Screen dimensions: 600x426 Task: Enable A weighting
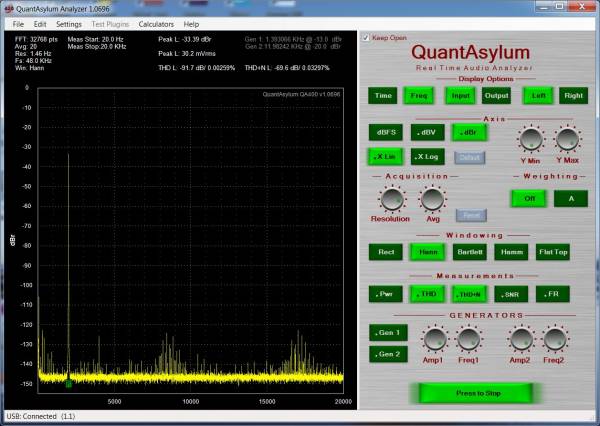(x=571, y=199)
